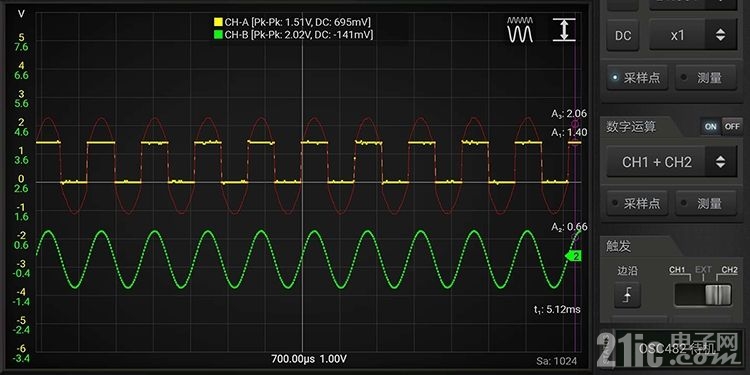This screenshot has height=375, width=750.
Task: Tap the green CH-B legend square
Action: tap(218, 34)
